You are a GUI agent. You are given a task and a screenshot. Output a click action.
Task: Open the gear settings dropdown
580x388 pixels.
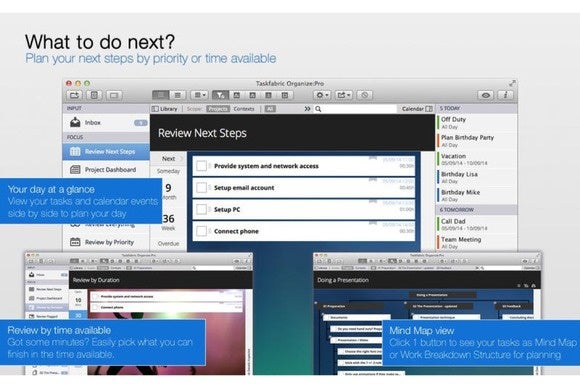coord(321,95)
